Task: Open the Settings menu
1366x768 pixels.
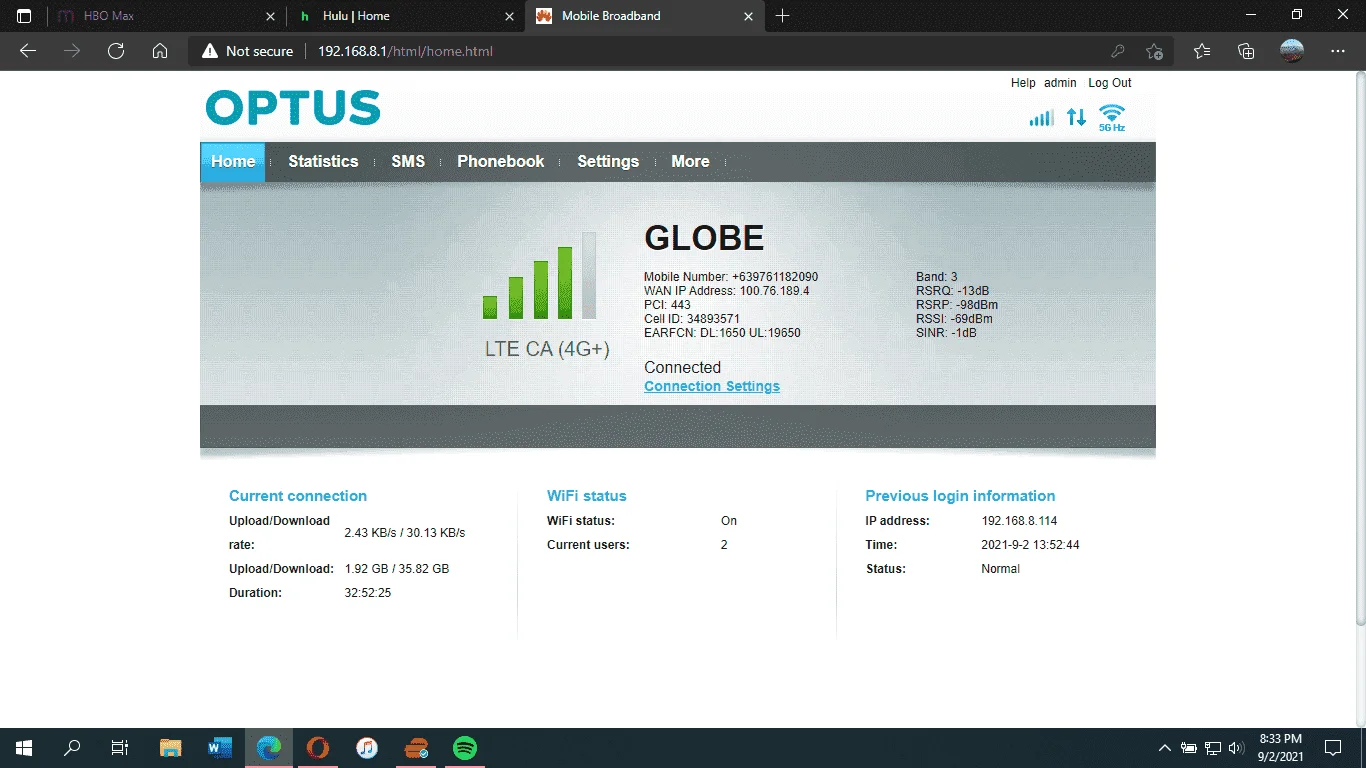Action: point(608,162)
